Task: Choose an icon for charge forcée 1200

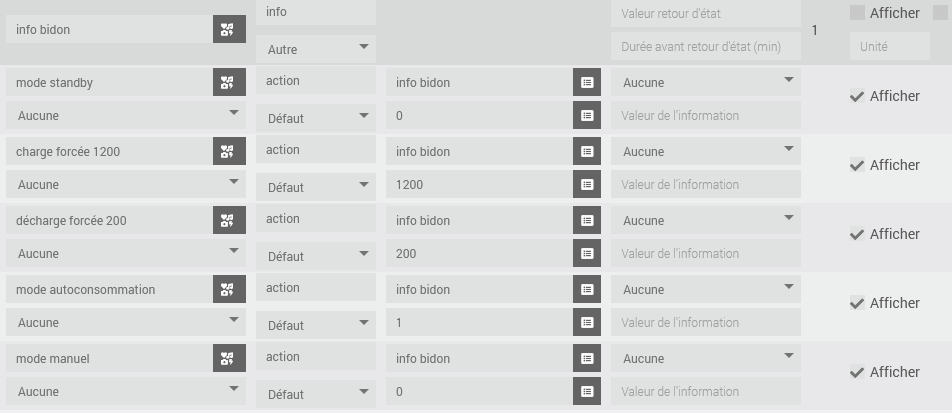Action: coord(229,152)
